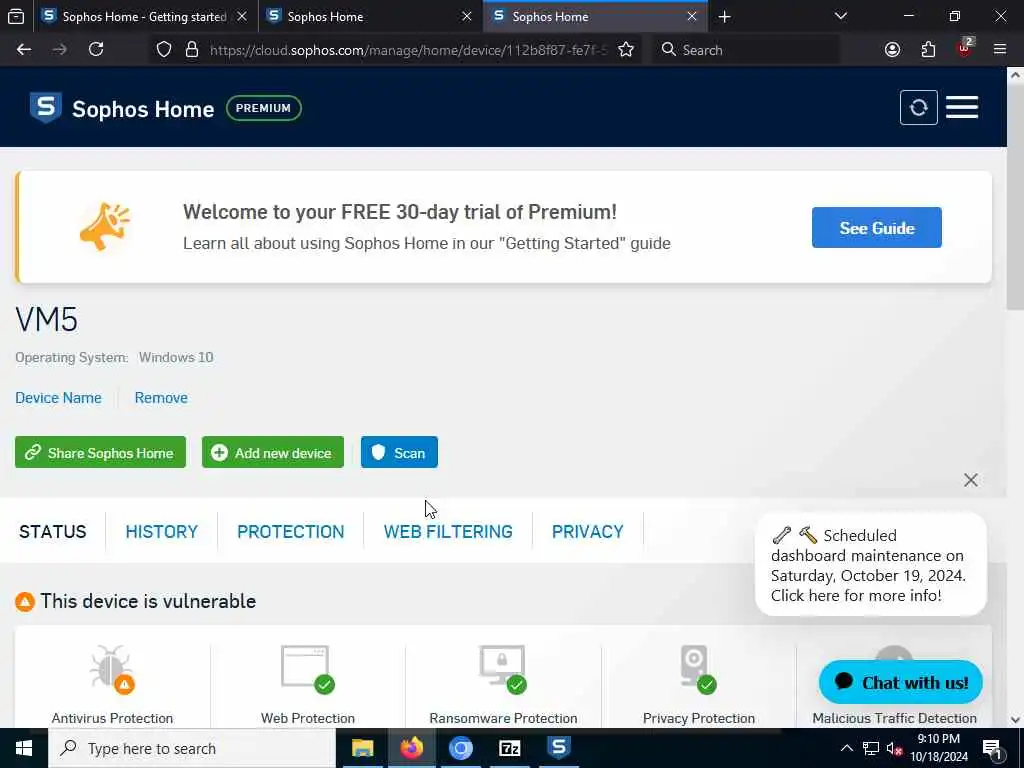This screenshot has width=1024, height=768.
Task: Click the tracking protection shield in the address bar
Action: click(x=164, y=50)
